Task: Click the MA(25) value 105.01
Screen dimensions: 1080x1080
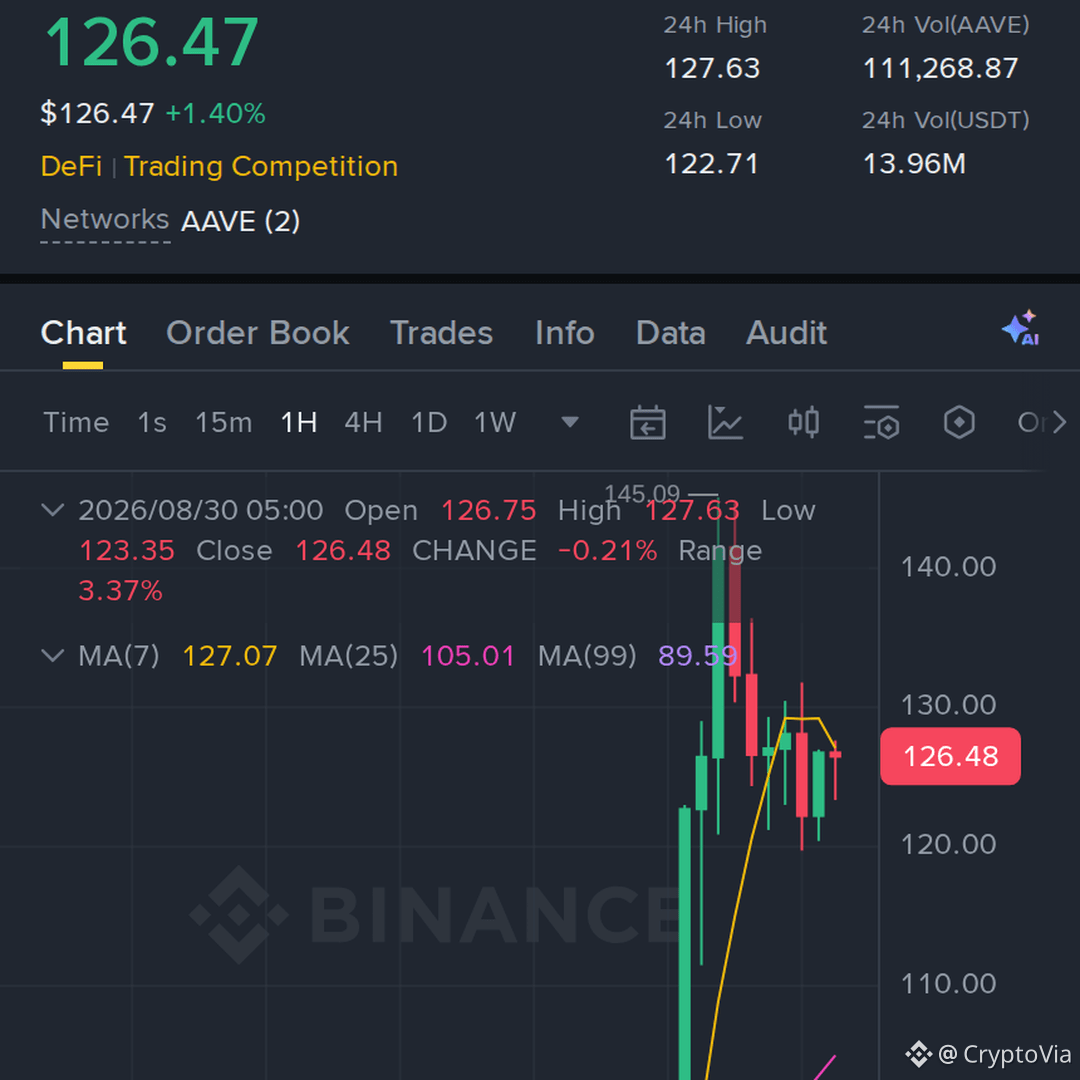Action: [468, 656]
